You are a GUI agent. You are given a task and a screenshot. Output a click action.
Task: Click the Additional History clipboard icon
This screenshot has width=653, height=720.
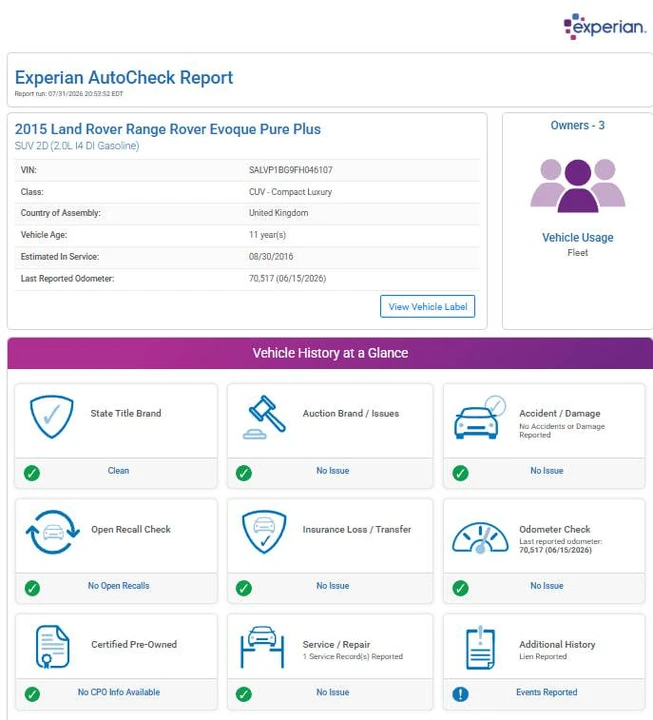point(480,647)
